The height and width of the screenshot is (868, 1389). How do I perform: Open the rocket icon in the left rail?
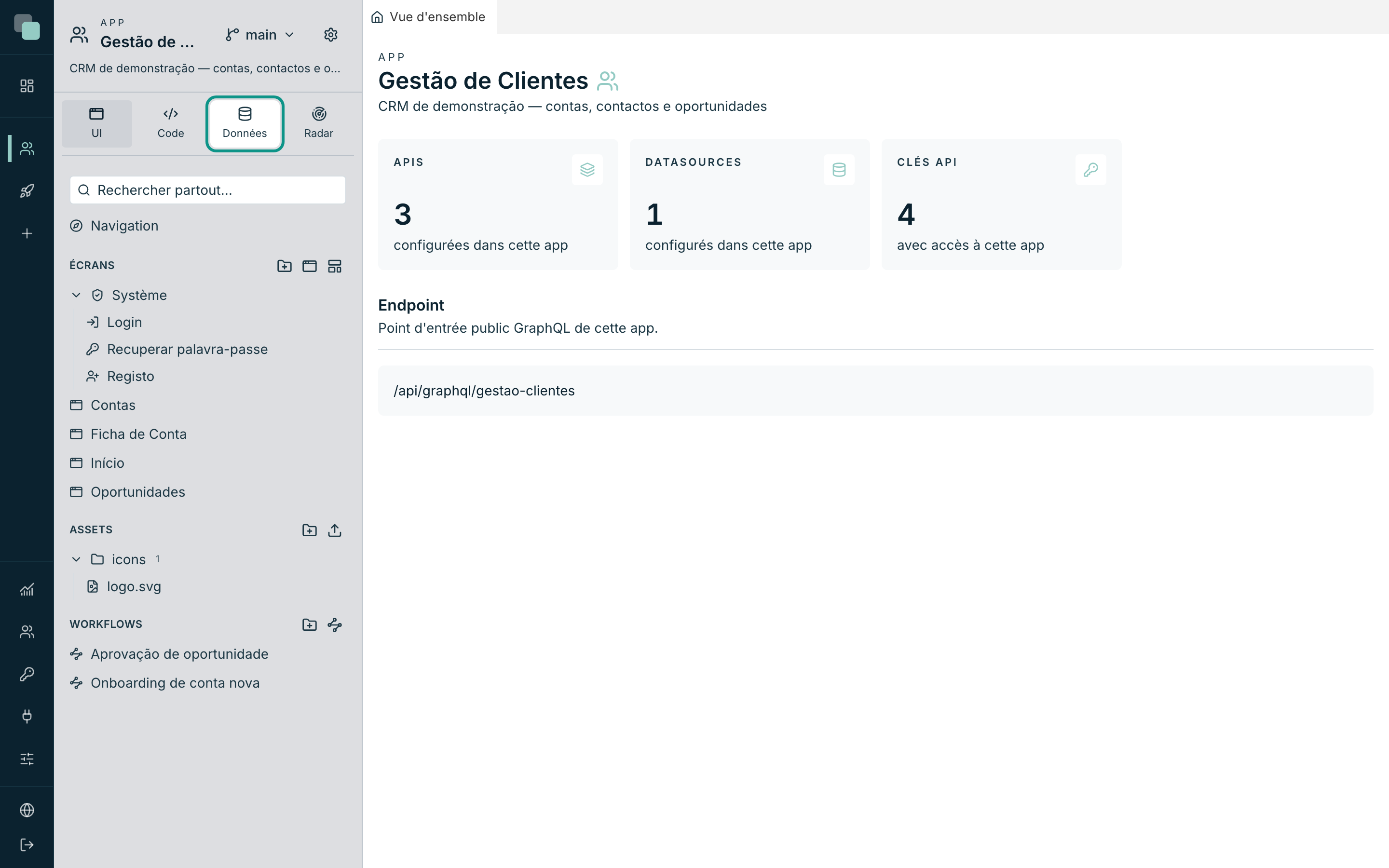(x=27, y=191)
